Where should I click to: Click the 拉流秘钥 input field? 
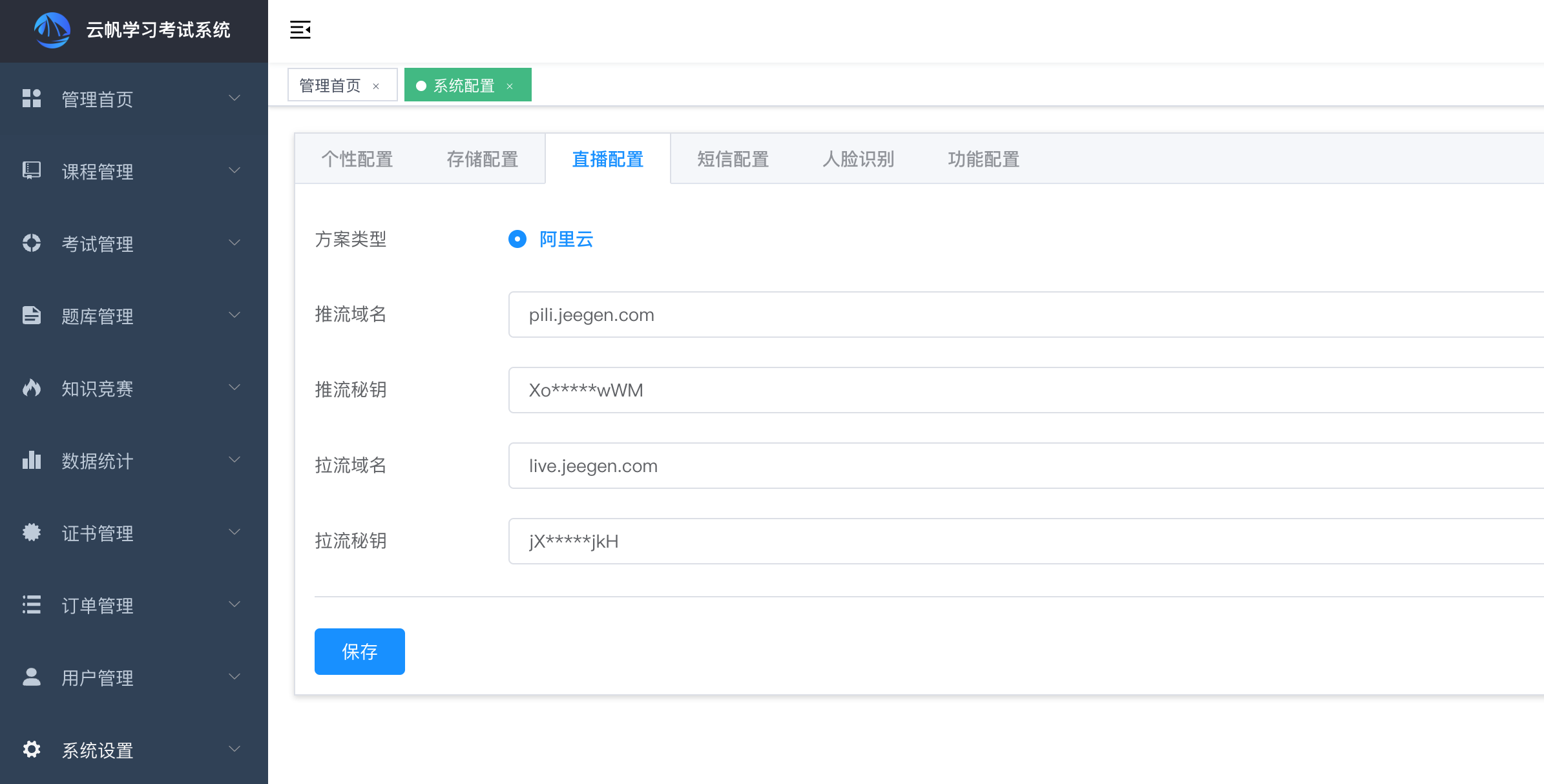coord(1026,541)
